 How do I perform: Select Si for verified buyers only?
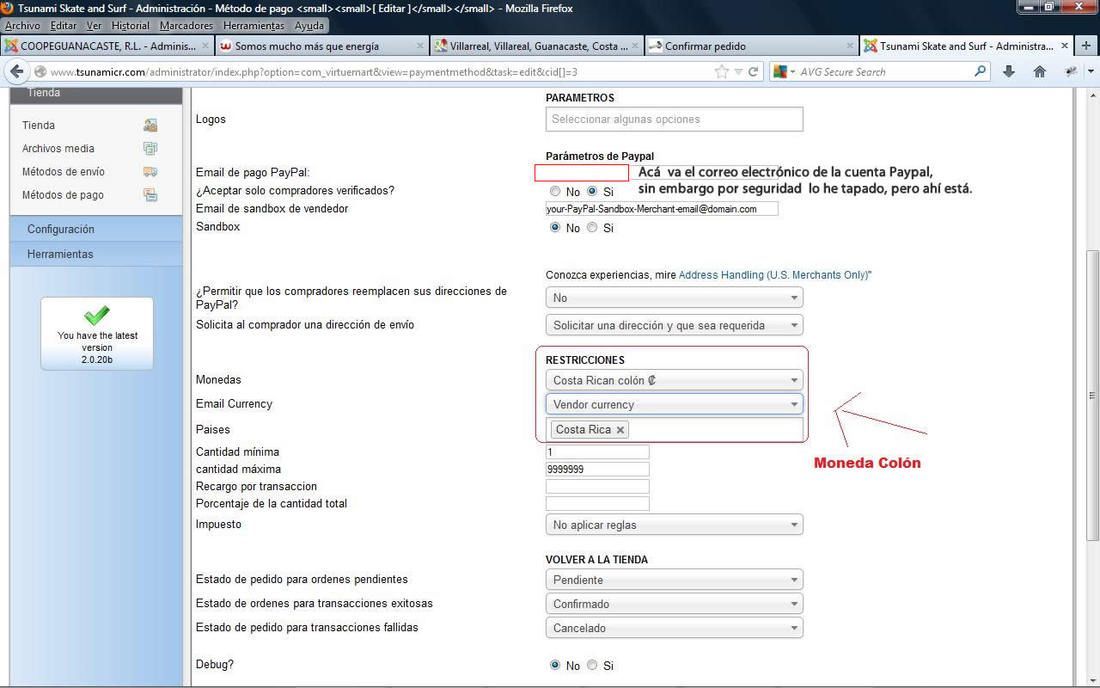pos(592,191)
